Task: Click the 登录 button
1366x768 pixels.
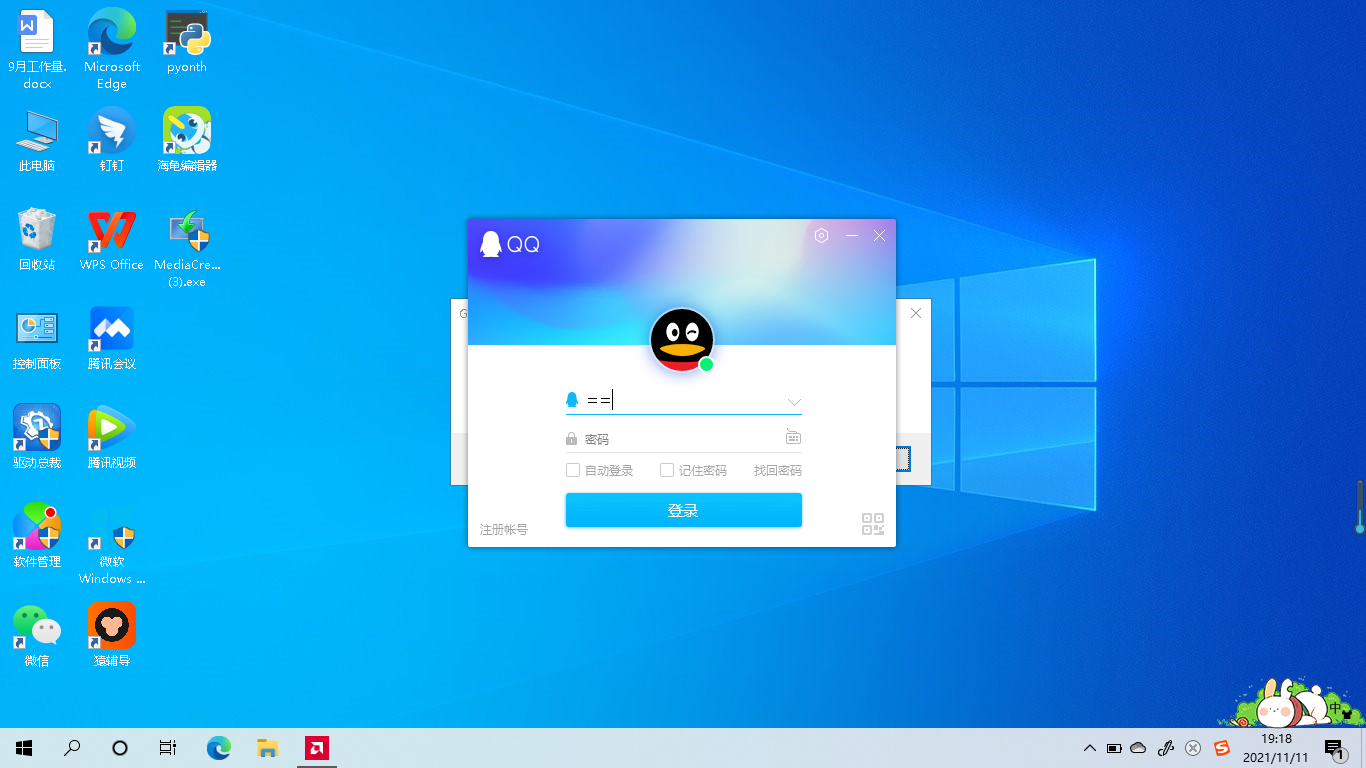Action: click(x=684, y=510)
